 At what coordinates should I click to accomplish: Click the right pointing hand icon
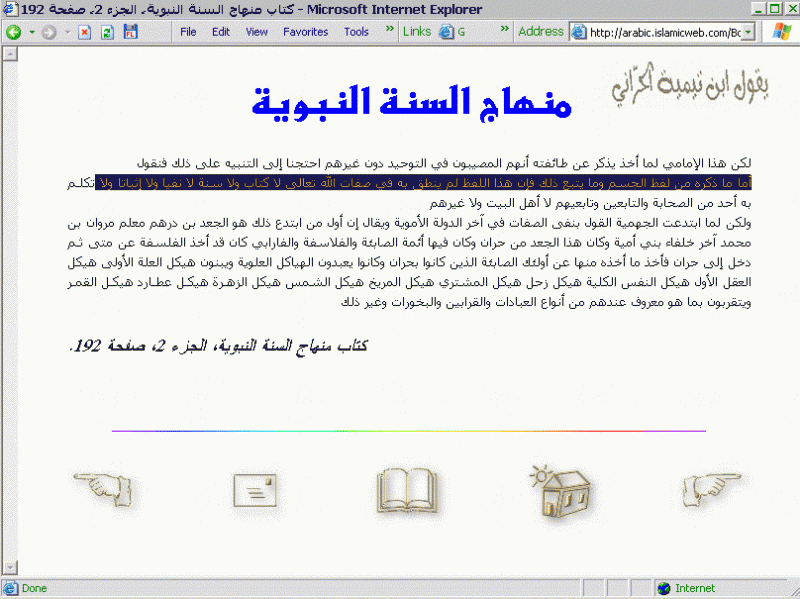coord(713,489)
